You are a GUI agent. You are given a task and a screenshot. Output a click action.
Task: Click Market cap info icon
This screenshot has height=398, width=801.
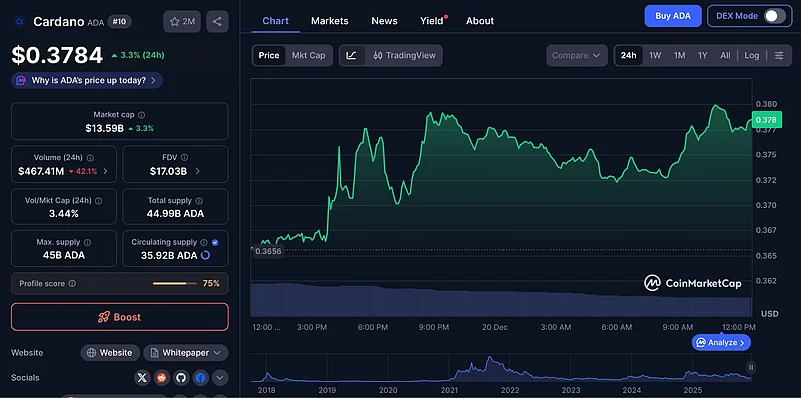[x=142, y=115]
